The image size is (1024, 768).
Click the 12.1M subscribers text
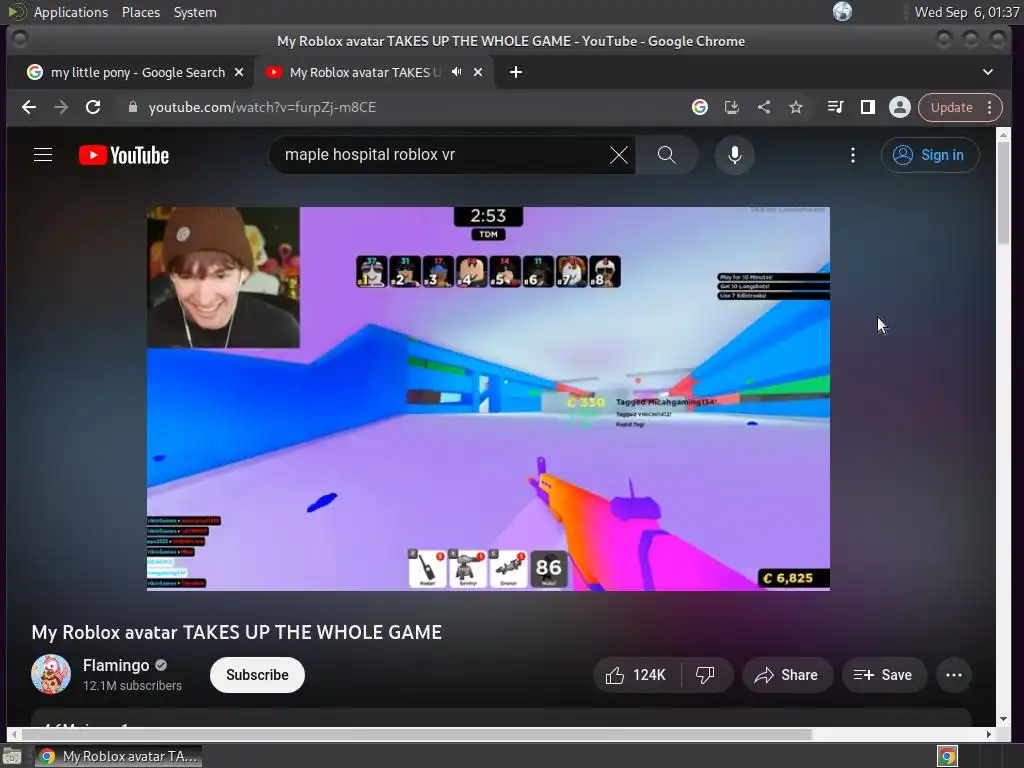[132, 686]
